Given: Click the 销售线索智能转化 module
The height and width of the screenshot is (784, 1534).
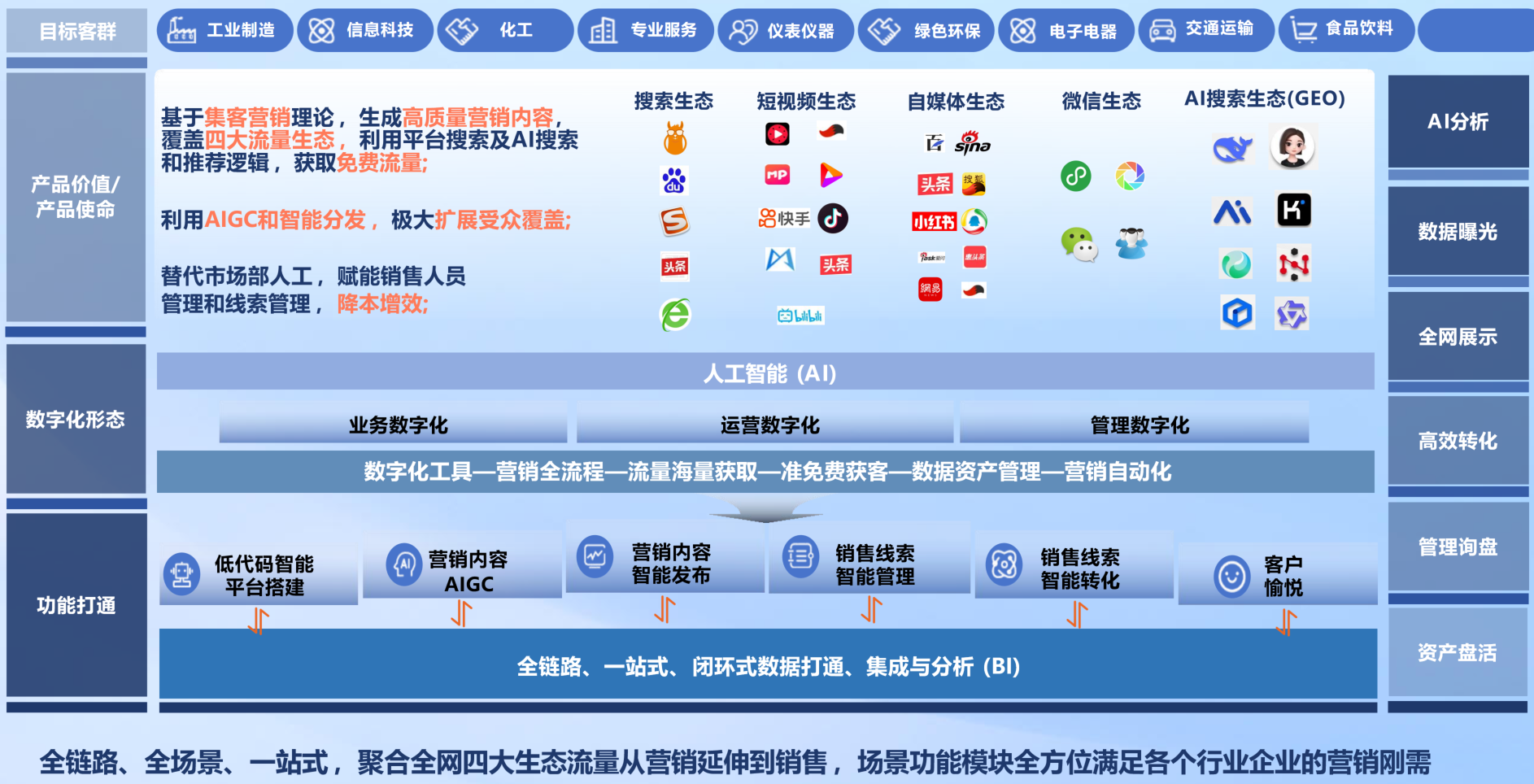Looking at the screenshot, I should click(x=1074, y=565).
